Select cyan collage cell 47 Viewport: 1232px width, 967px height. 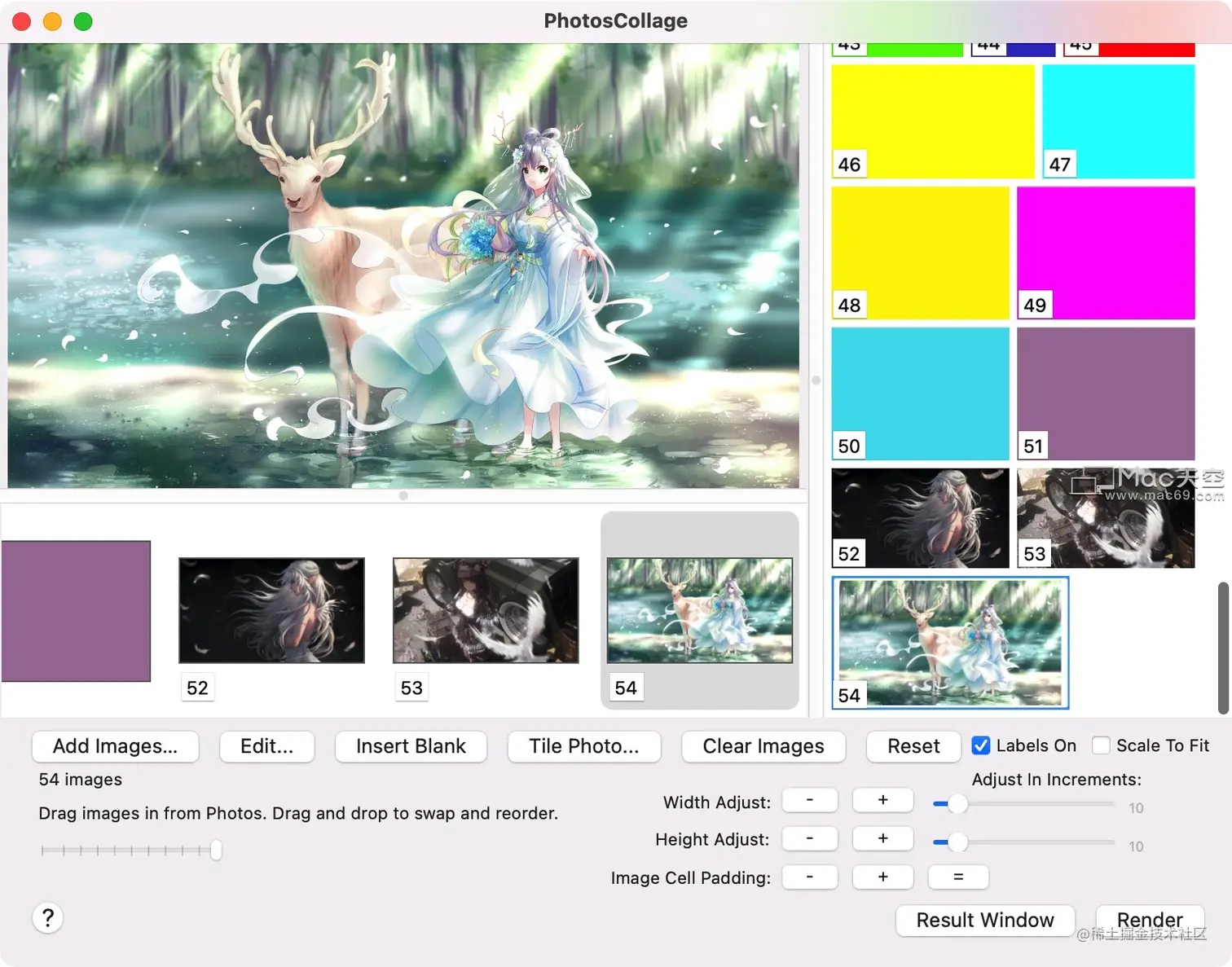tap(1119, 121)
